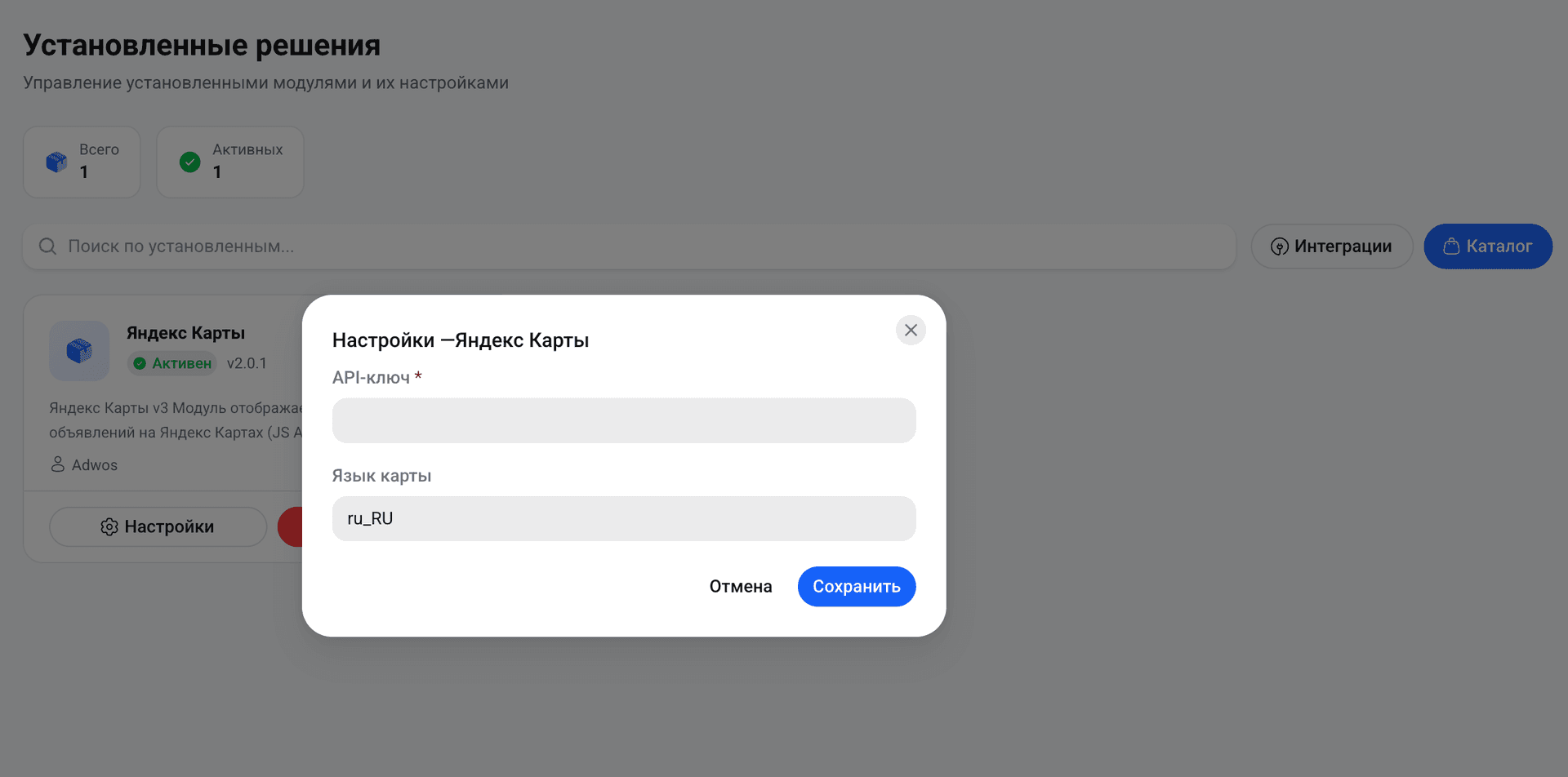The width and height of the screenshot is (1568, 777).
Task: Click the 'Установленные решения' page heading
Action: [x=202, y=46]
